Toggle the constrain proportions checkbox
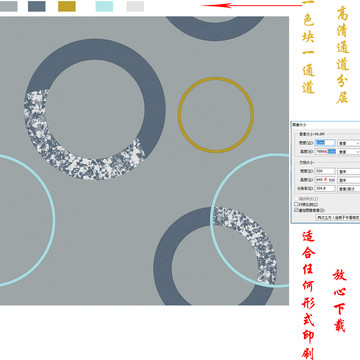 (x=296, y=204)
